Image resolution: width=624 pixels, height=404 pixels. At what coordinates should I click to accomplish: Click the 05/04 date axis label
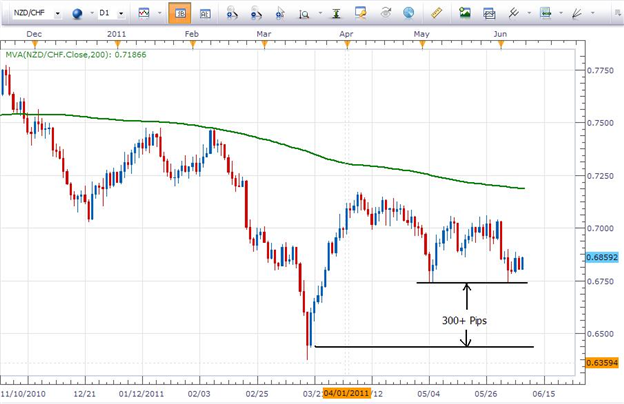(x=429, y=394)
